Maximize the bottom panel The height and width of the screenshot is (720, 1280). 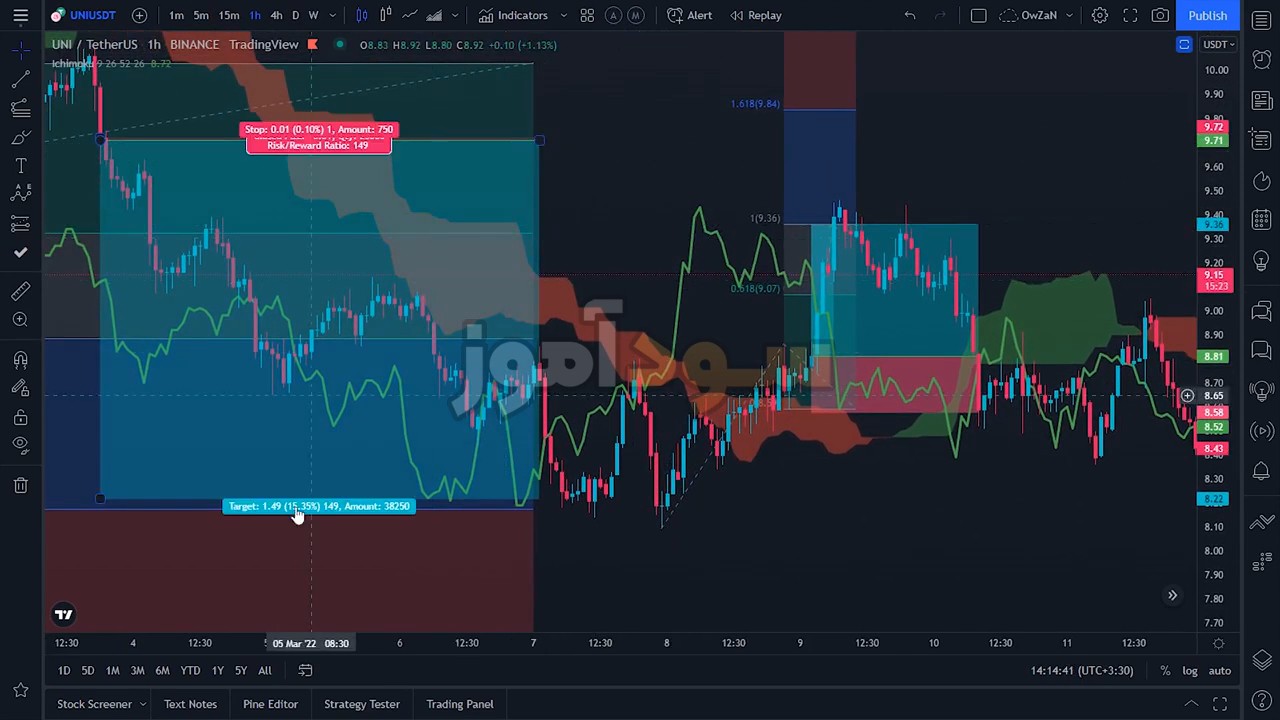tap(1220, 704)
